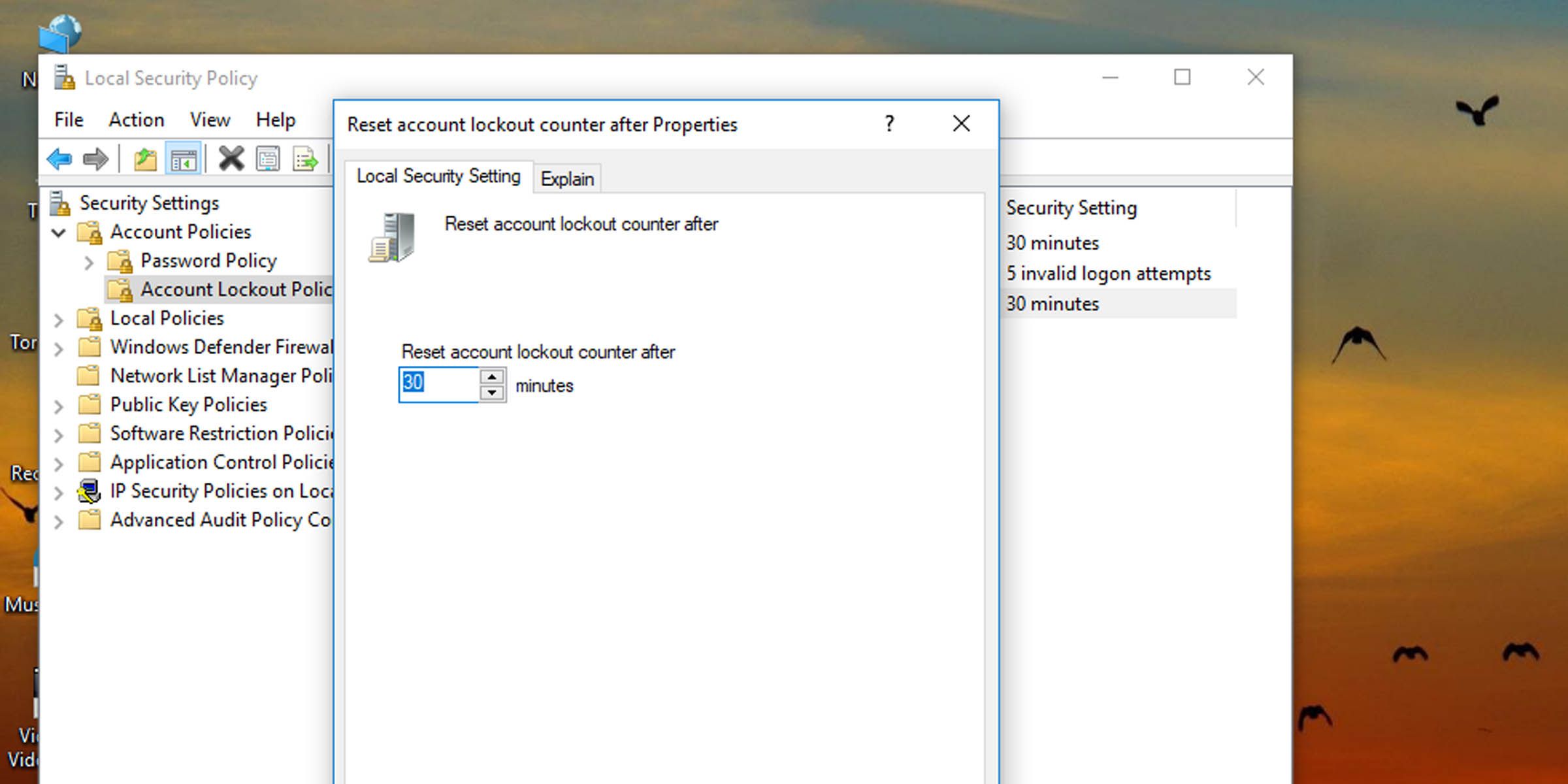Click the Local Security Policy app icon
The height and width of the screenshot is (784, 1568).
pyautogui.click(x=63, y=77)
